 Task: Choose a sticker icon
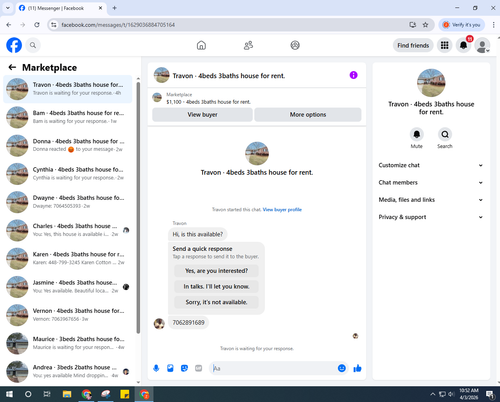coord(184,368)
